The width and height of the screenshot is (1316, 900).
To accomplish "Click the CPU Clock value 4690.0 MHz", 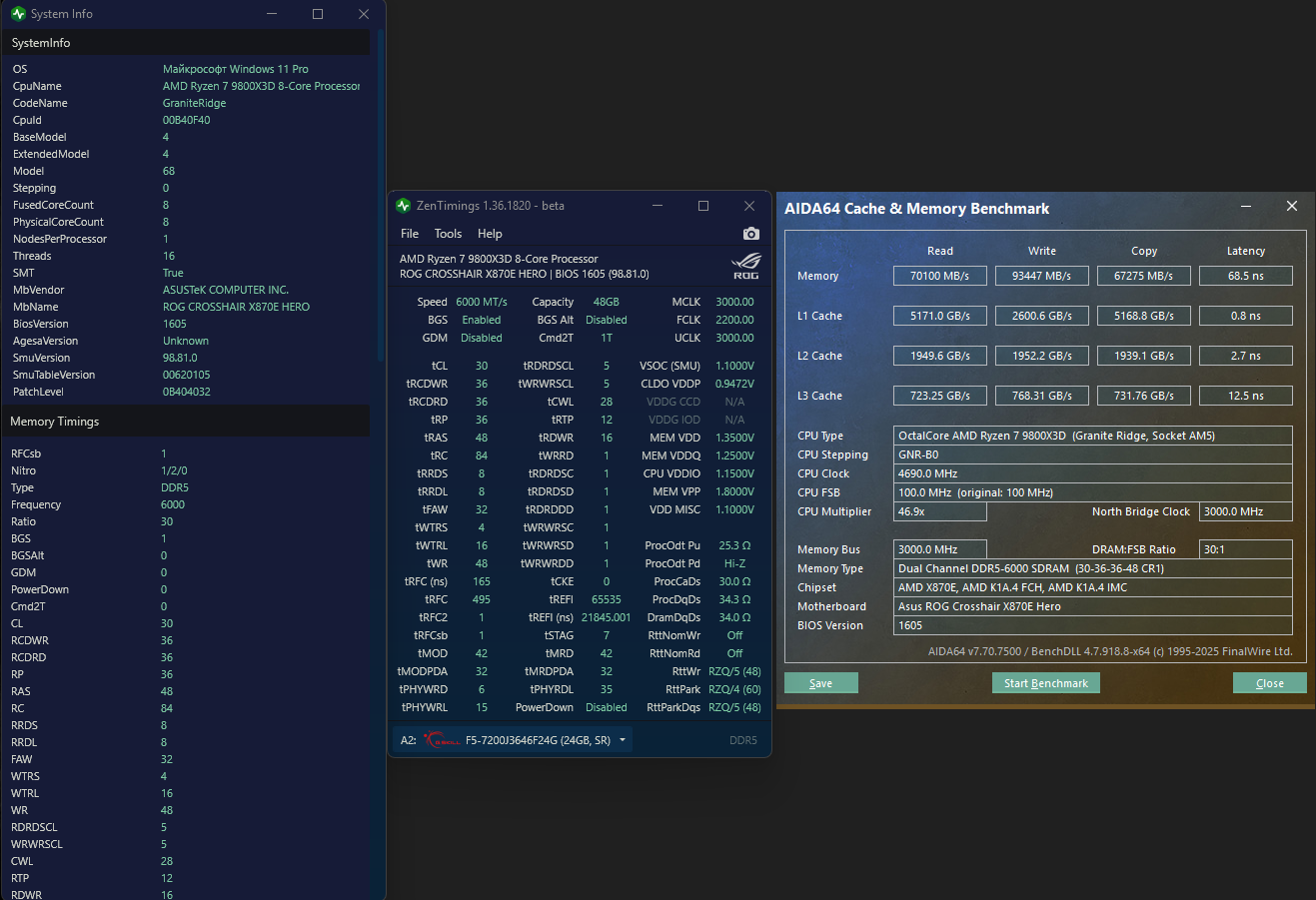I will click(1093, 473).
